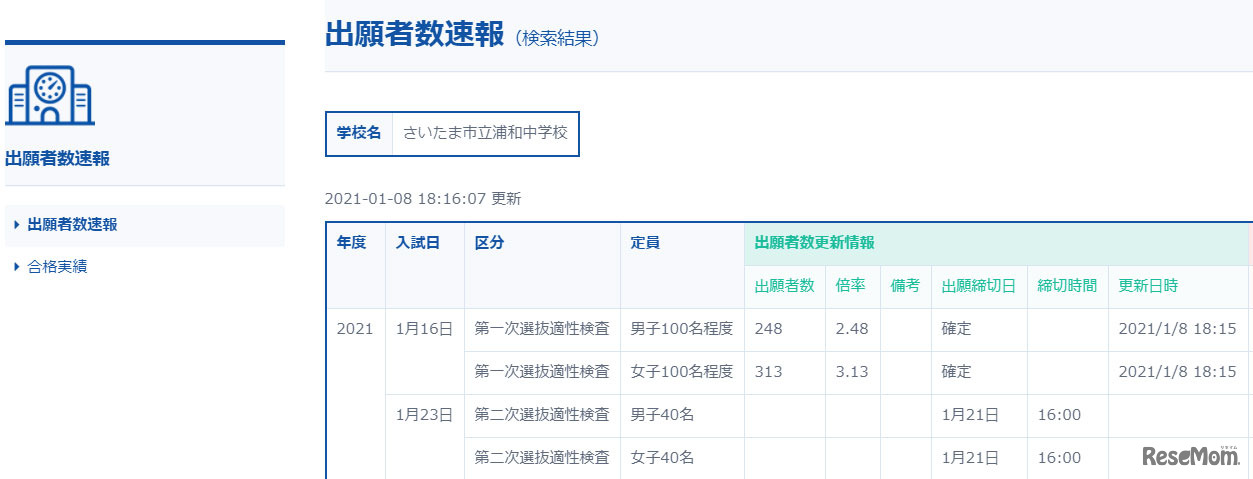Click the 出願締切日 column header

978,286
